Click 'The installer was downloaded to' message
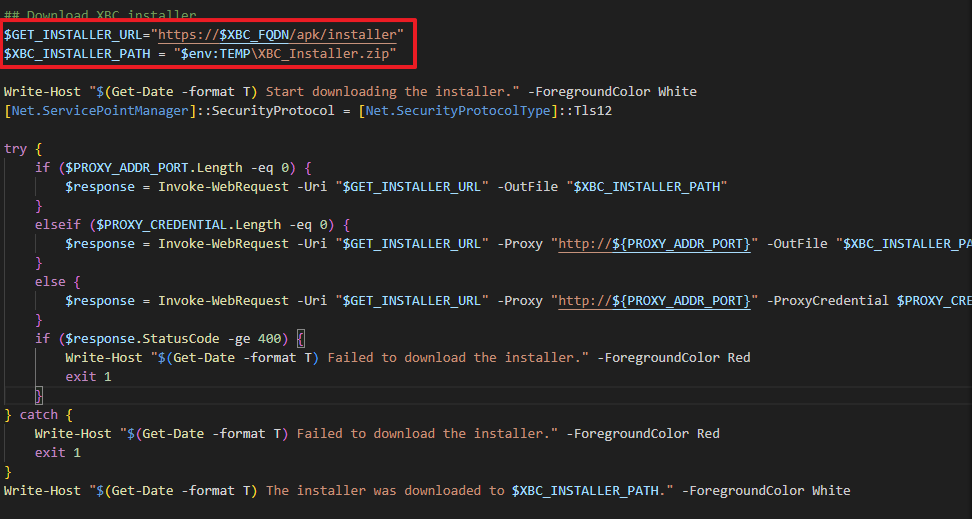The width and height of the screenshot is (972, 519). point(386,490)
